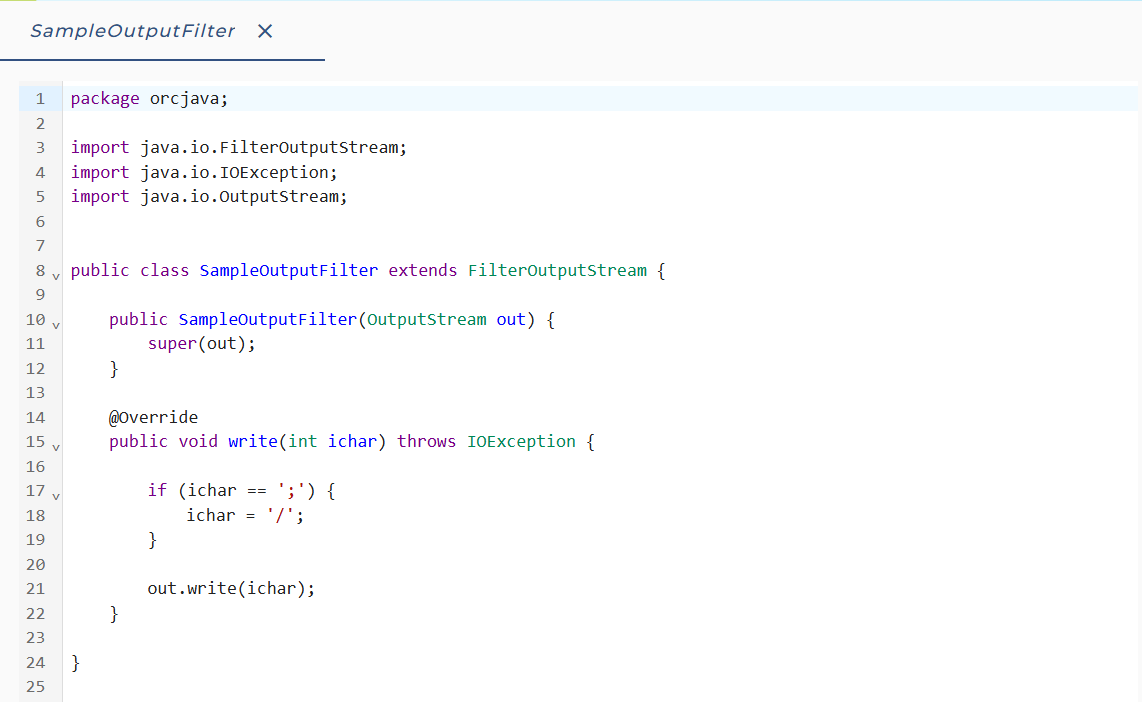Viewport: 1142px width, 702px height.
Task: Click 'super(out);' statement
Action: click(x=202, y=344)
